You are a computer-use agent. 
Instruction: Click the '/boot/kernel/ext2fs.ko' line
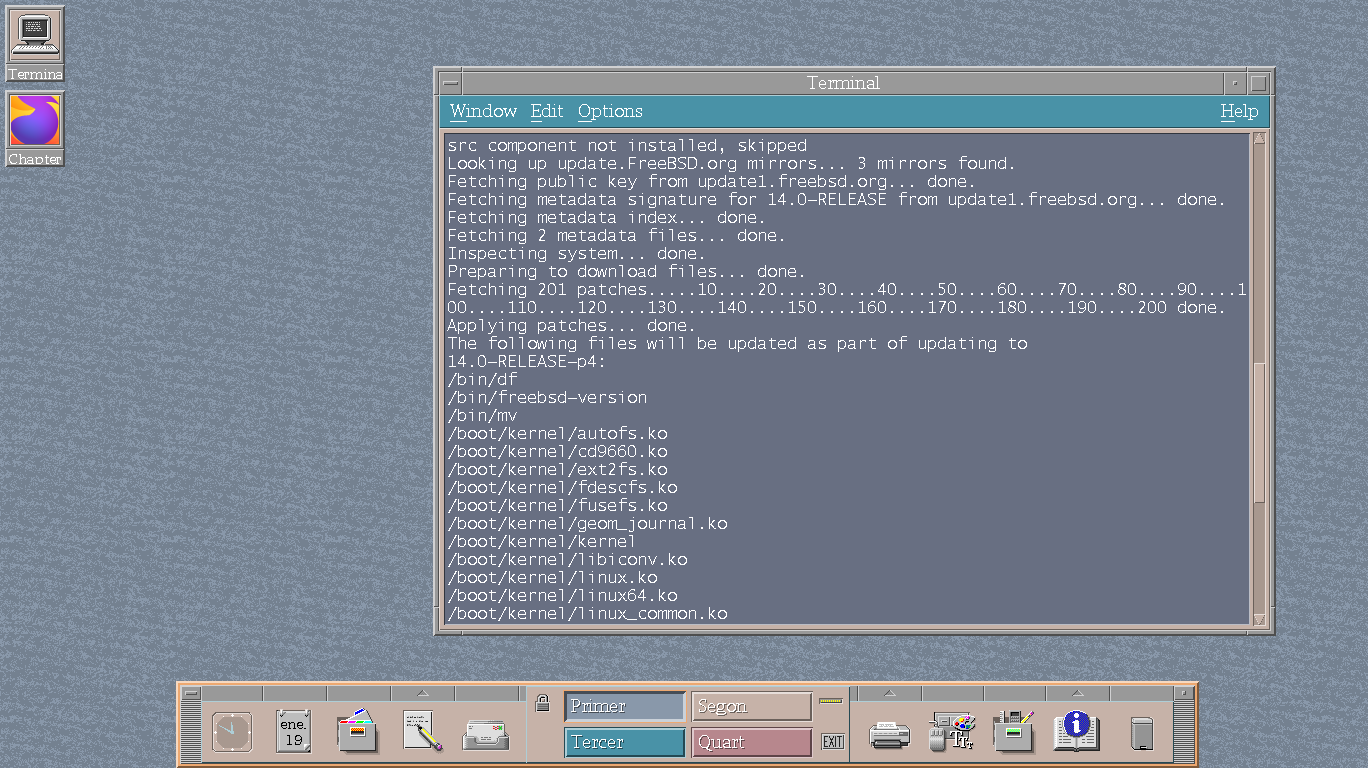coord(557,470)
